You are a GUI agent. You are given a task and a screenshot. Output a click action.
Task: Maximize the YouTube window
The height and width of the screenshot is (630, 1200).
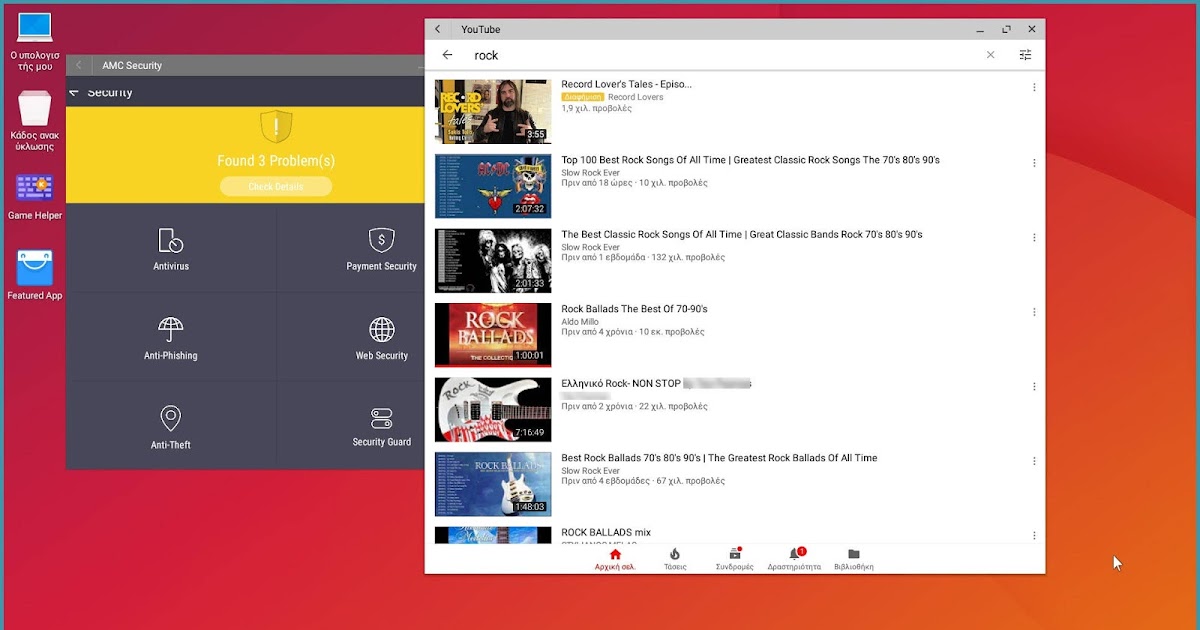tap(1006, 29)
